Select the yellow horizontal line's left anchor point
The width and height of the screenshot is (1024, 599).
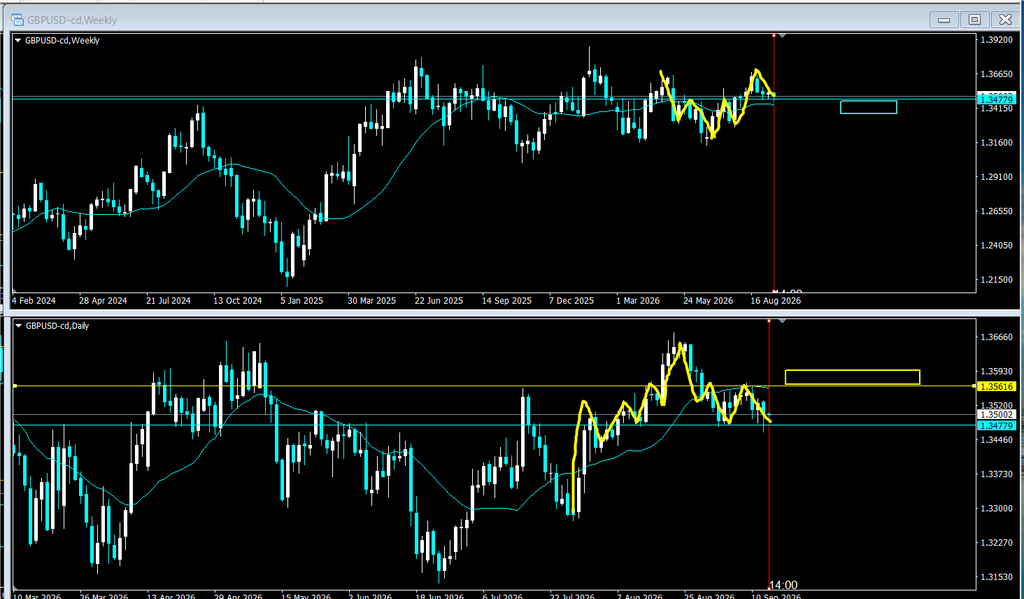tap(14, 387)
